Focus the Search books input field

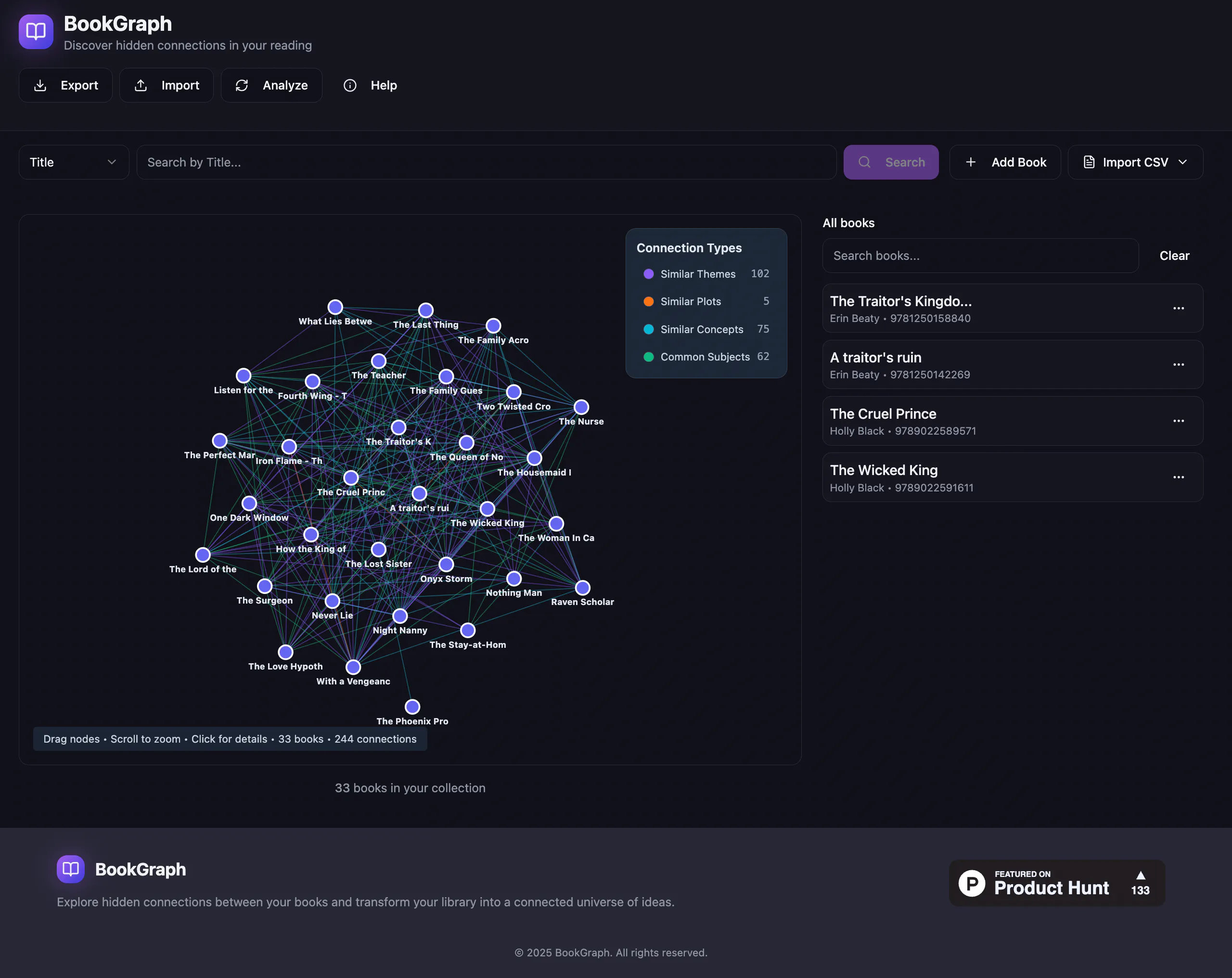pyautogui.click(x=980, y=256)
